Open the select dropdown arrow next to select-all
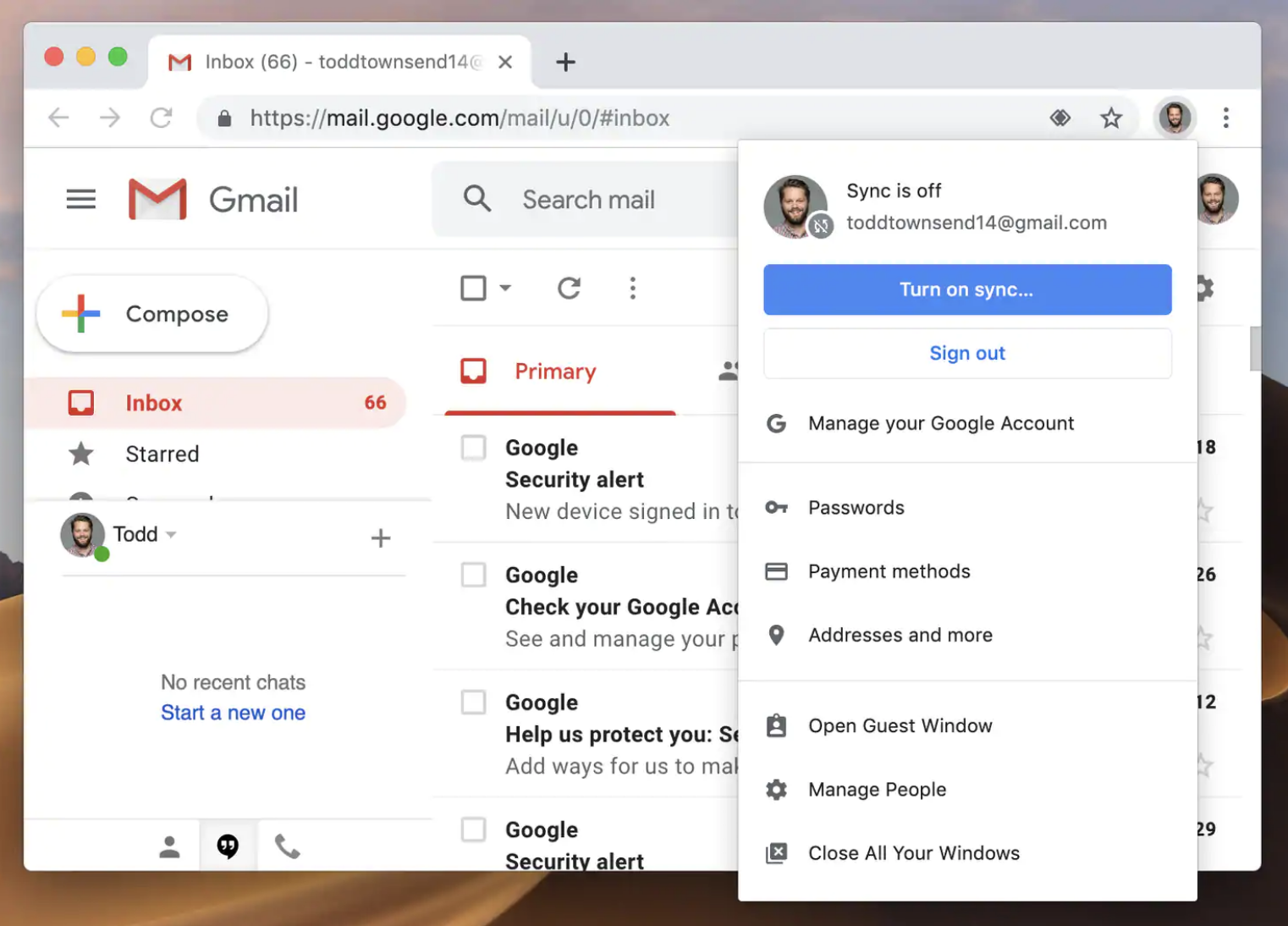Screen dimensions: 1288x926 506,288
